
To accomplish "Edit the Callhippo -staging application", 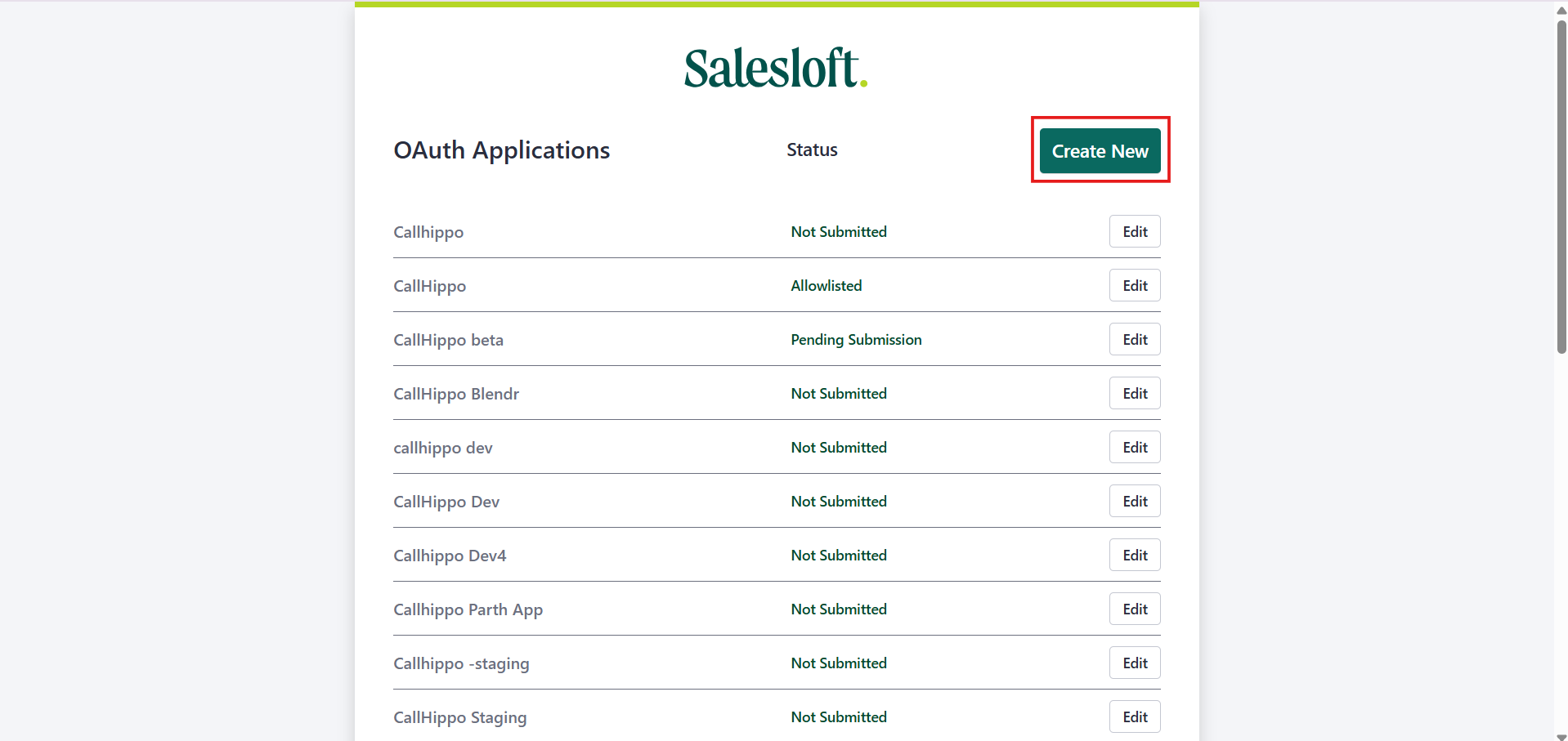I will click(1135, 663).
